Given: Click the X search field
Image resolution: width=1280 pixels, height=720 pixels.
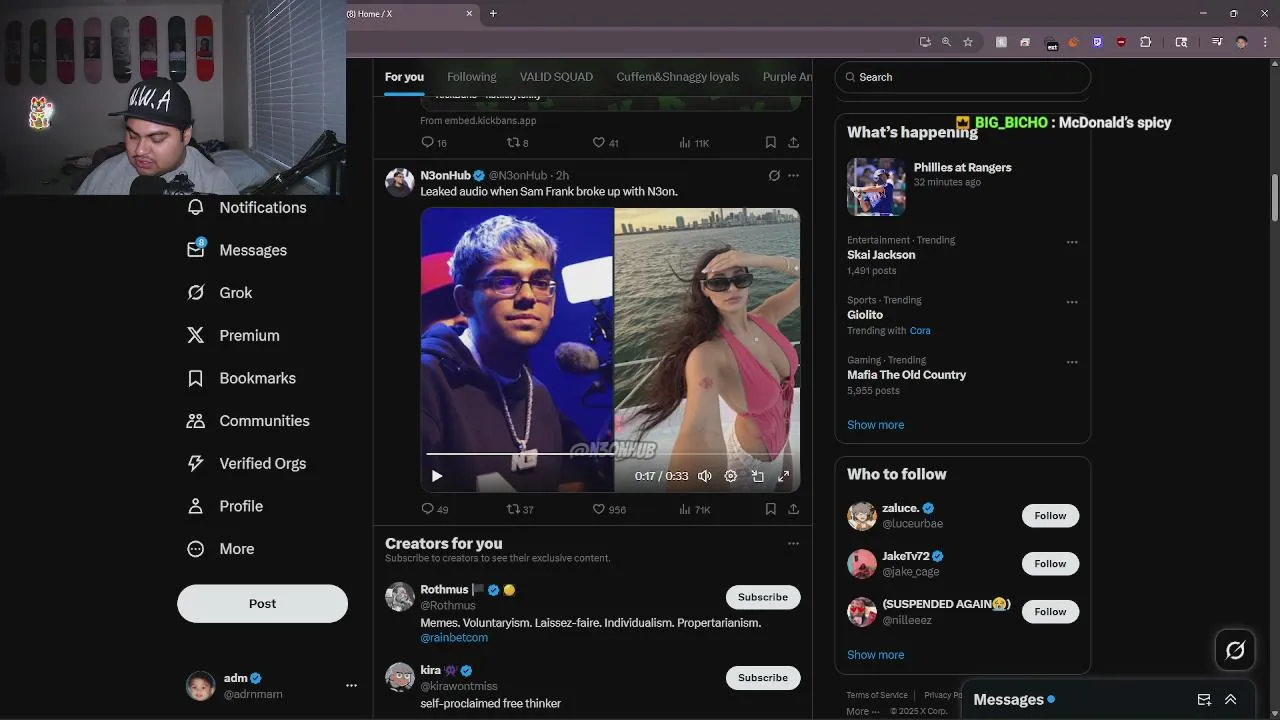Looking at the screenshot, I should [963, 77].
